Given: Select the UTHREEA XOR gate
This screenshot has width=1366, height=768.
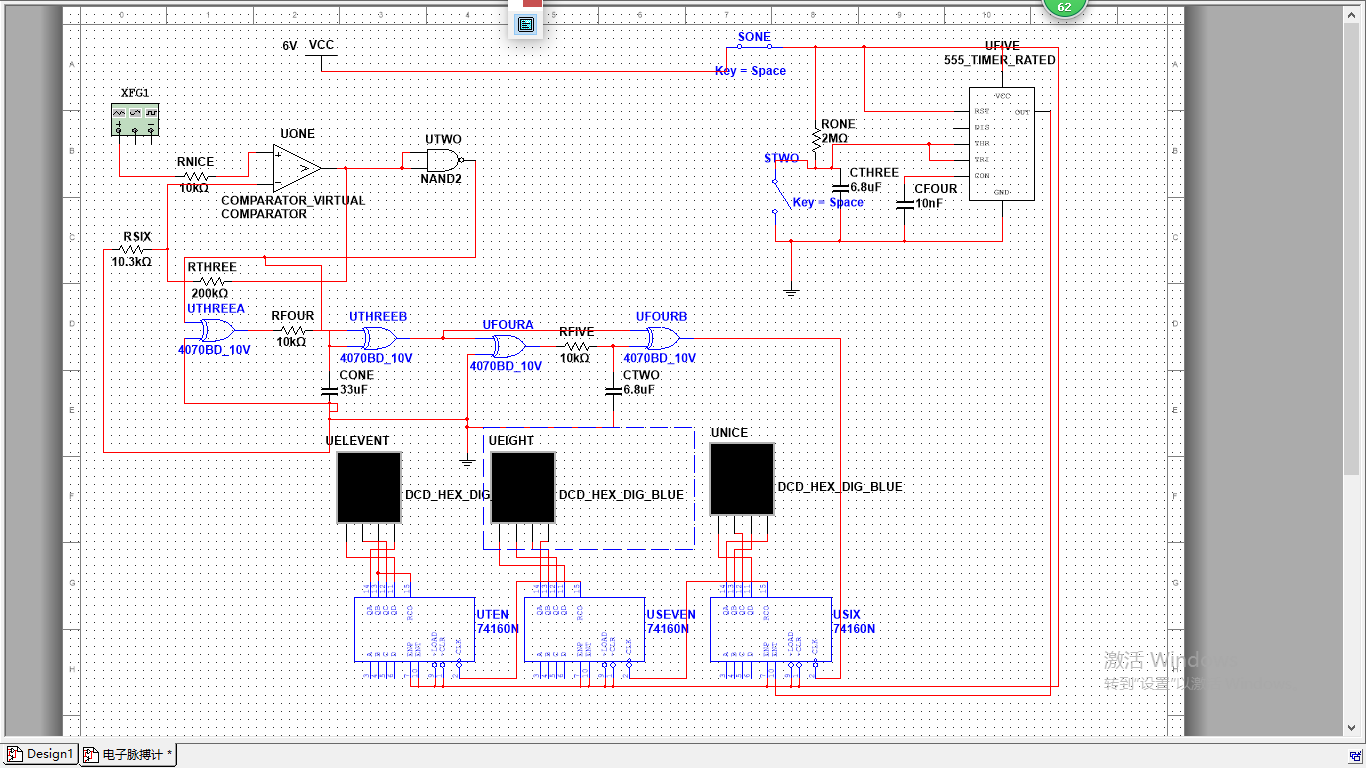Looking at the screenshot, I should (217, 330).
